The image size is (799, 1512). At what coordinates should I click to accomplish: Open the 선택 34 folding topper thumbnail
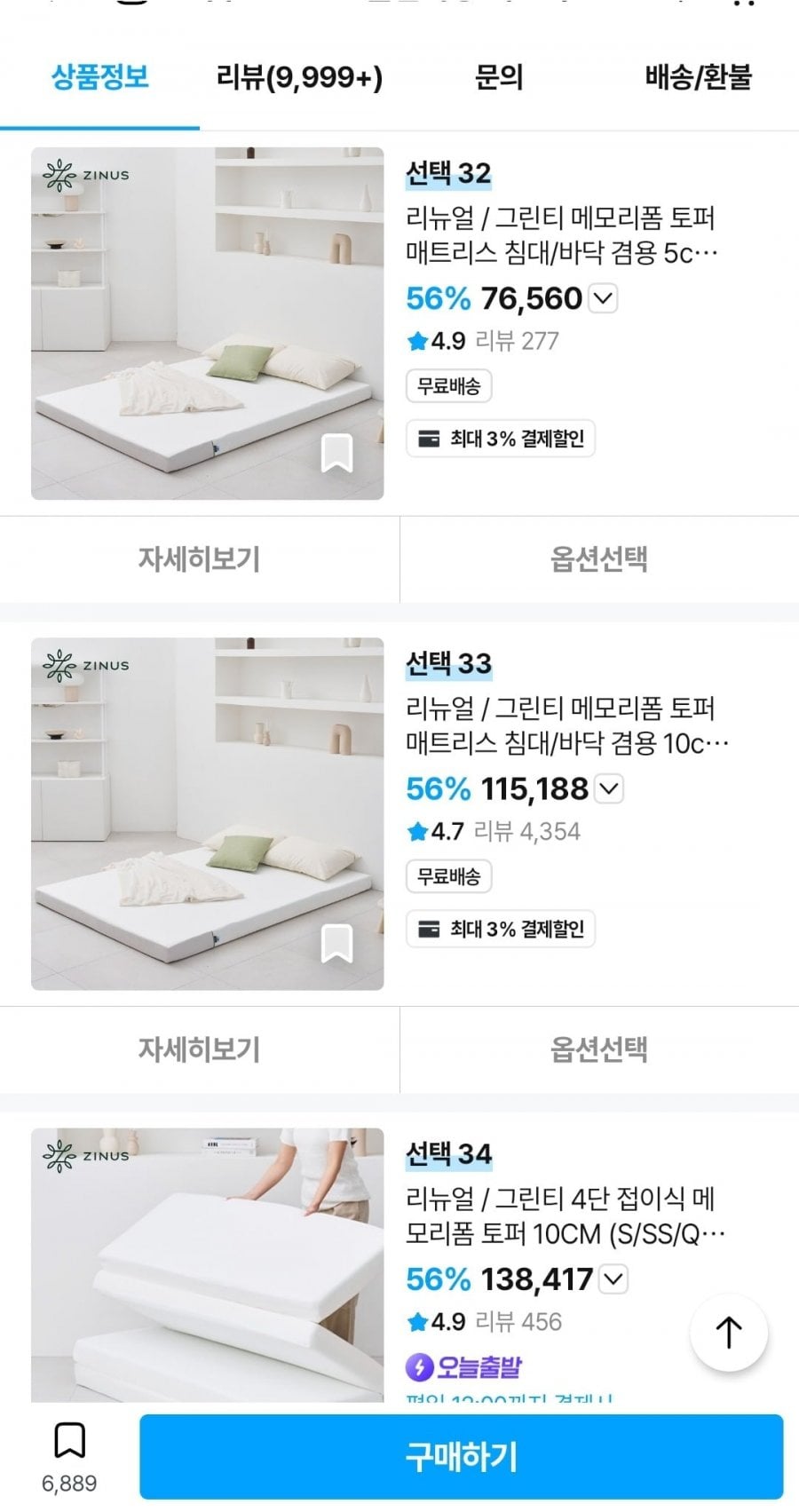(208, 1265)
